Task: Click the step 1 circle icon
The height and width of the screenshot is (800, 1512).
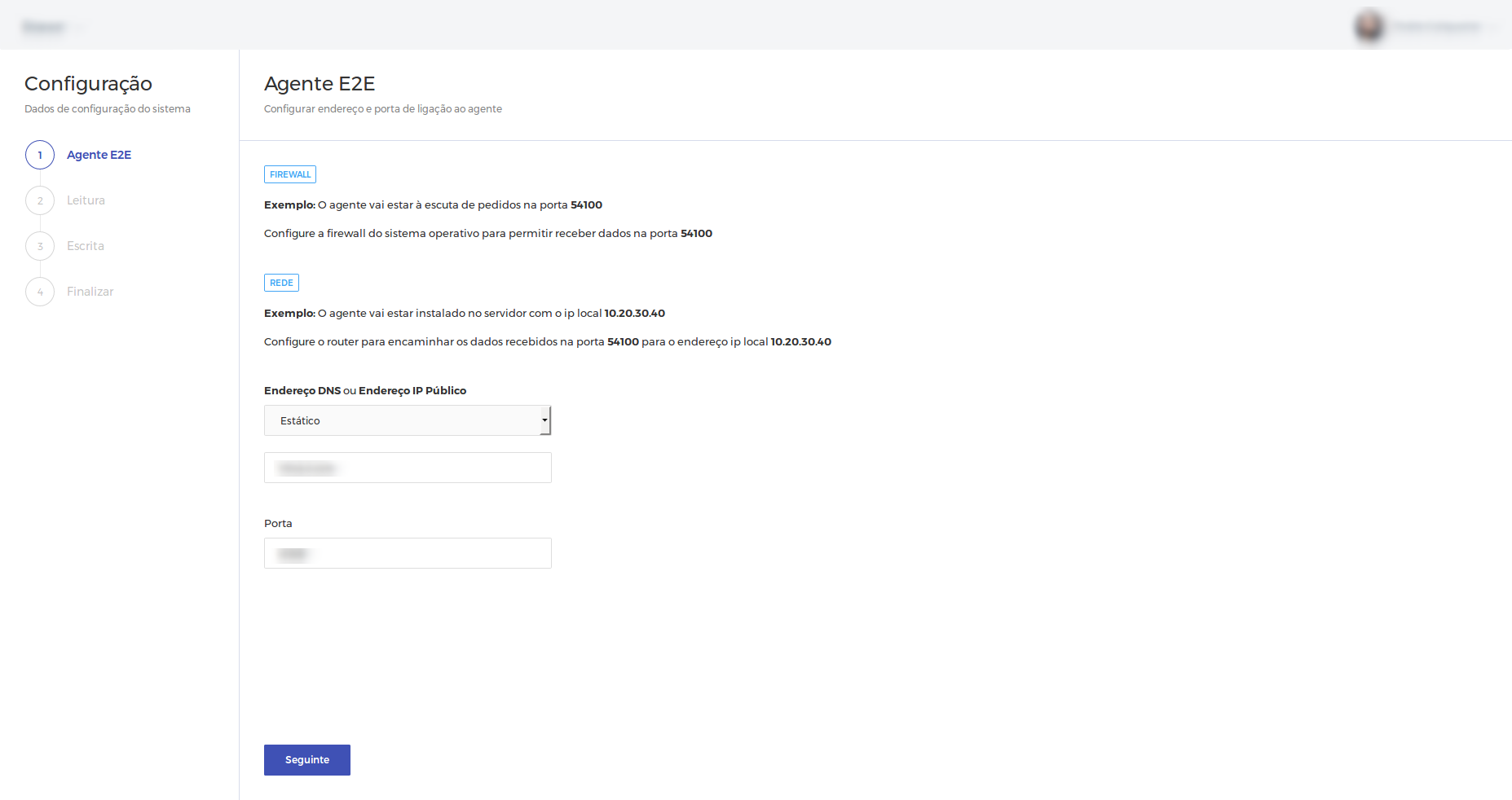Action: (x=40, y=155)
